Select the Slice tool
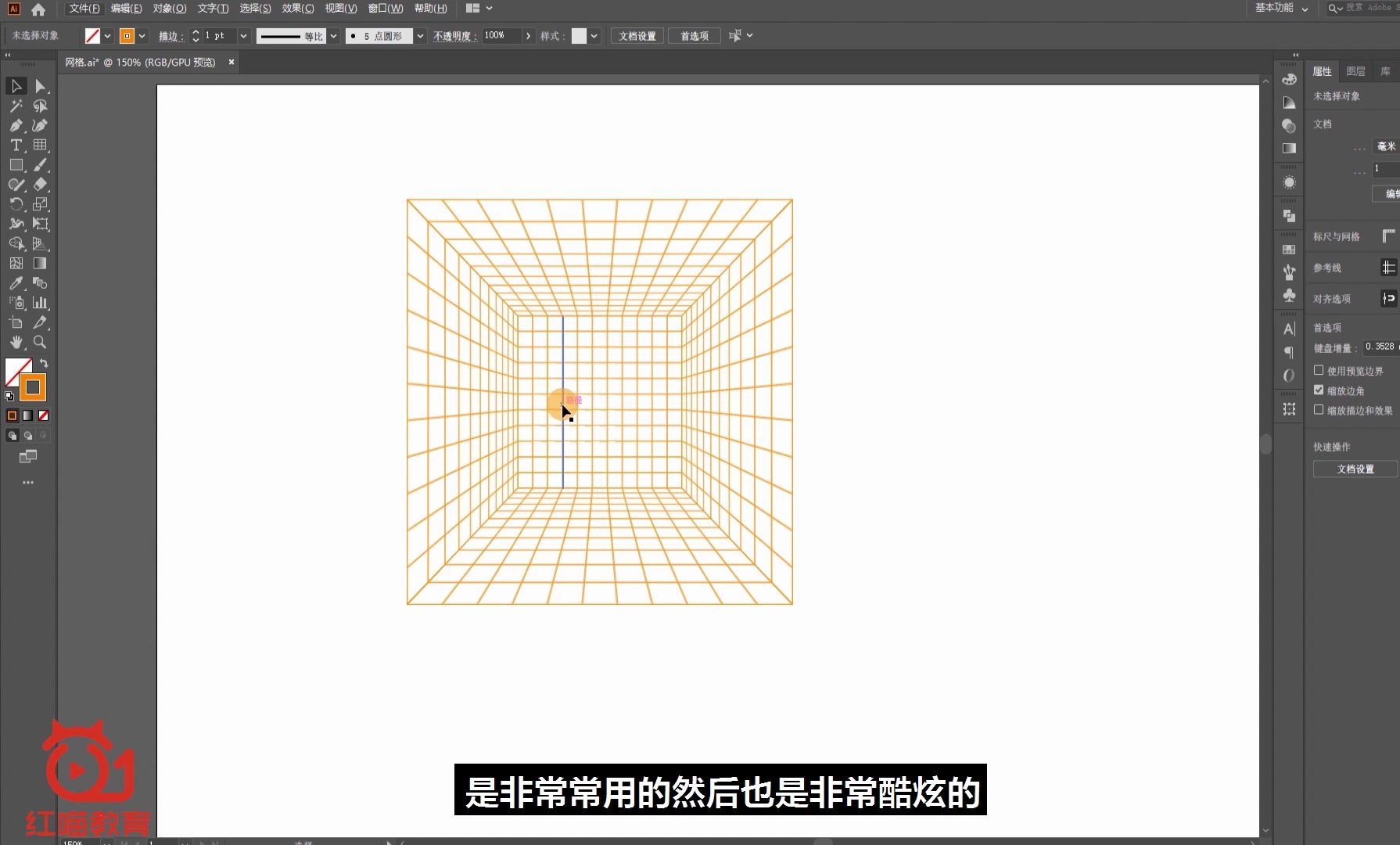This screenshot has width=1400, height=845. (40, 322)
